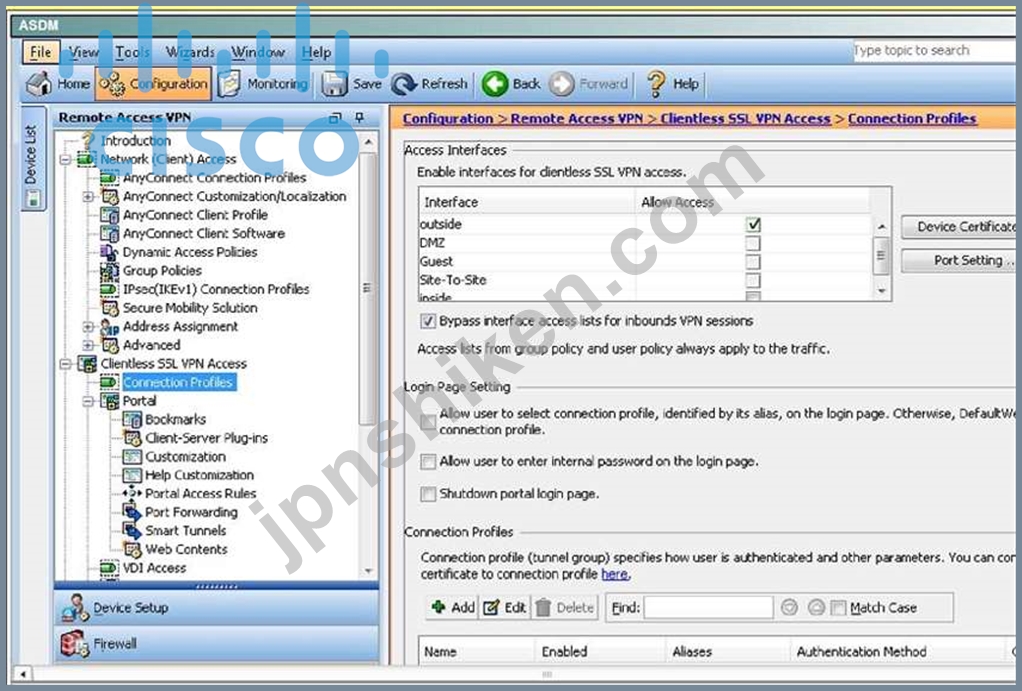Toggle Allow Access for outside interface
The height and width of the screenshot is (691, 1022).
click(x=753, y=224)
